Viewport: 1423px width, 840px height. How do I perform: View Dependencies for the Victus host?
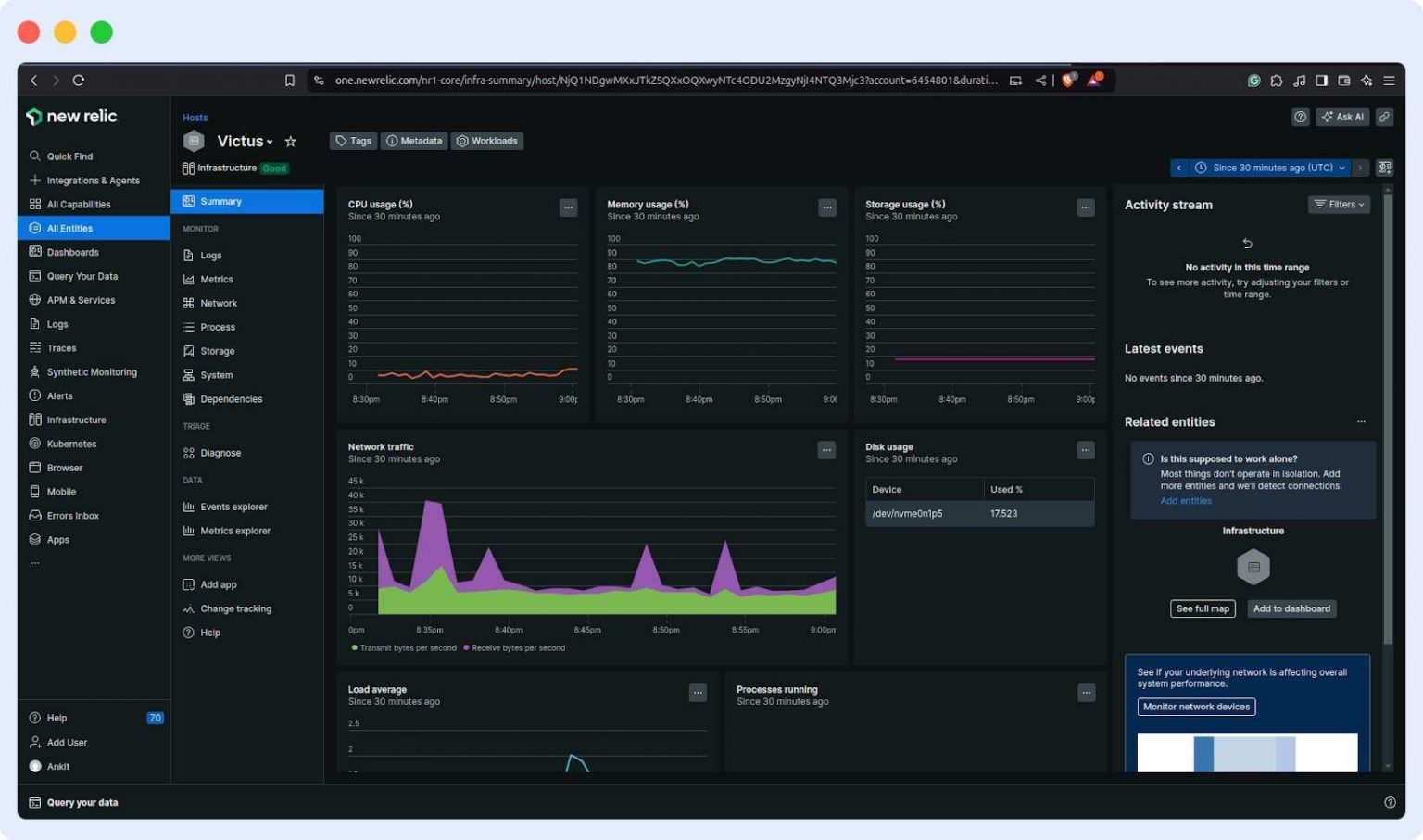click(231, 399)
